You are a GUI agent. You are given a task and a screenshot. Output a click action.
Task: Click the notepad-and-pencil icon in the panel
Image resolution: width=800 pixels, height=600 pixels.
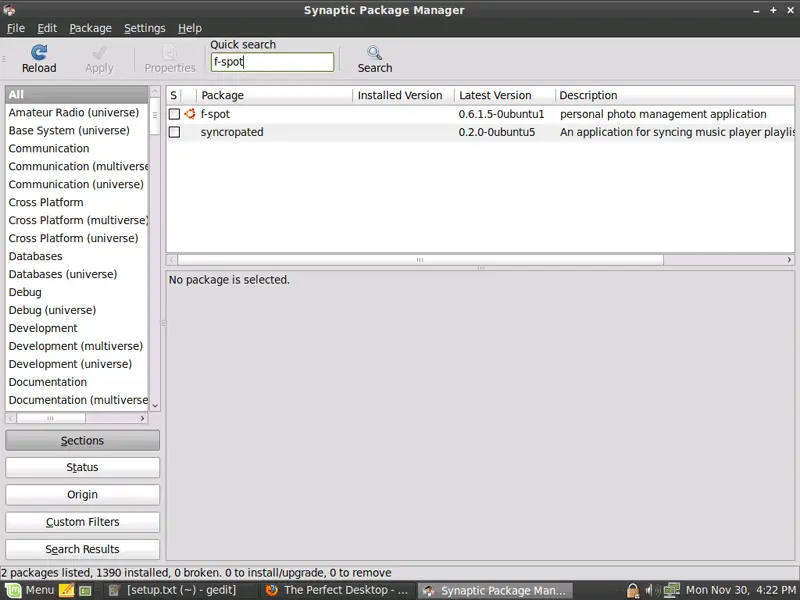tap(66, 590)
